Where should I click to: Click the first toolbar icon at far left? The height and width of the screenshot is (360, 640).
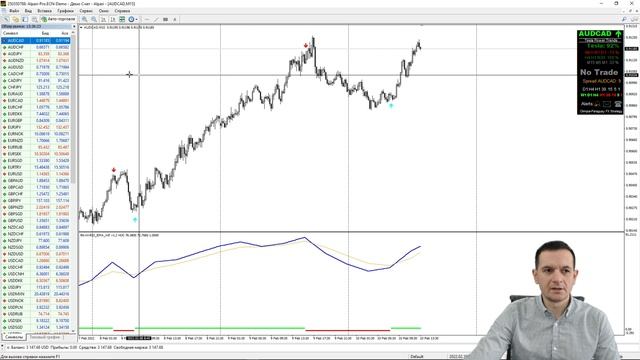click(x=6, y=19)
